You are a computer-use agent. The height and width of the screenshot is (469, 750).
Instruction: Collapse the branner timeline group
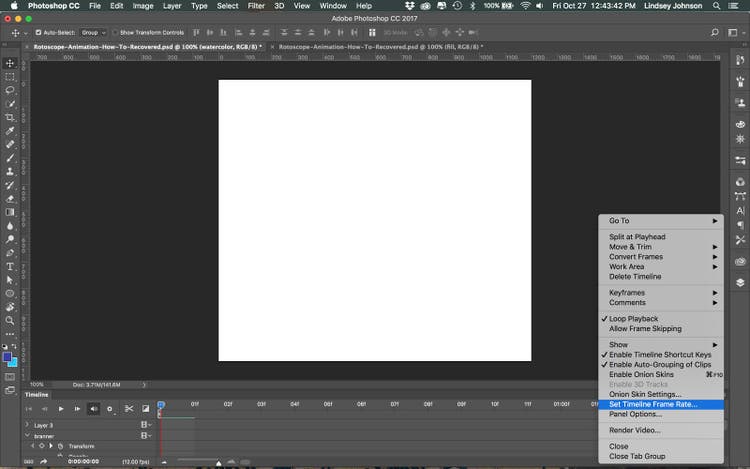(27, 436)
